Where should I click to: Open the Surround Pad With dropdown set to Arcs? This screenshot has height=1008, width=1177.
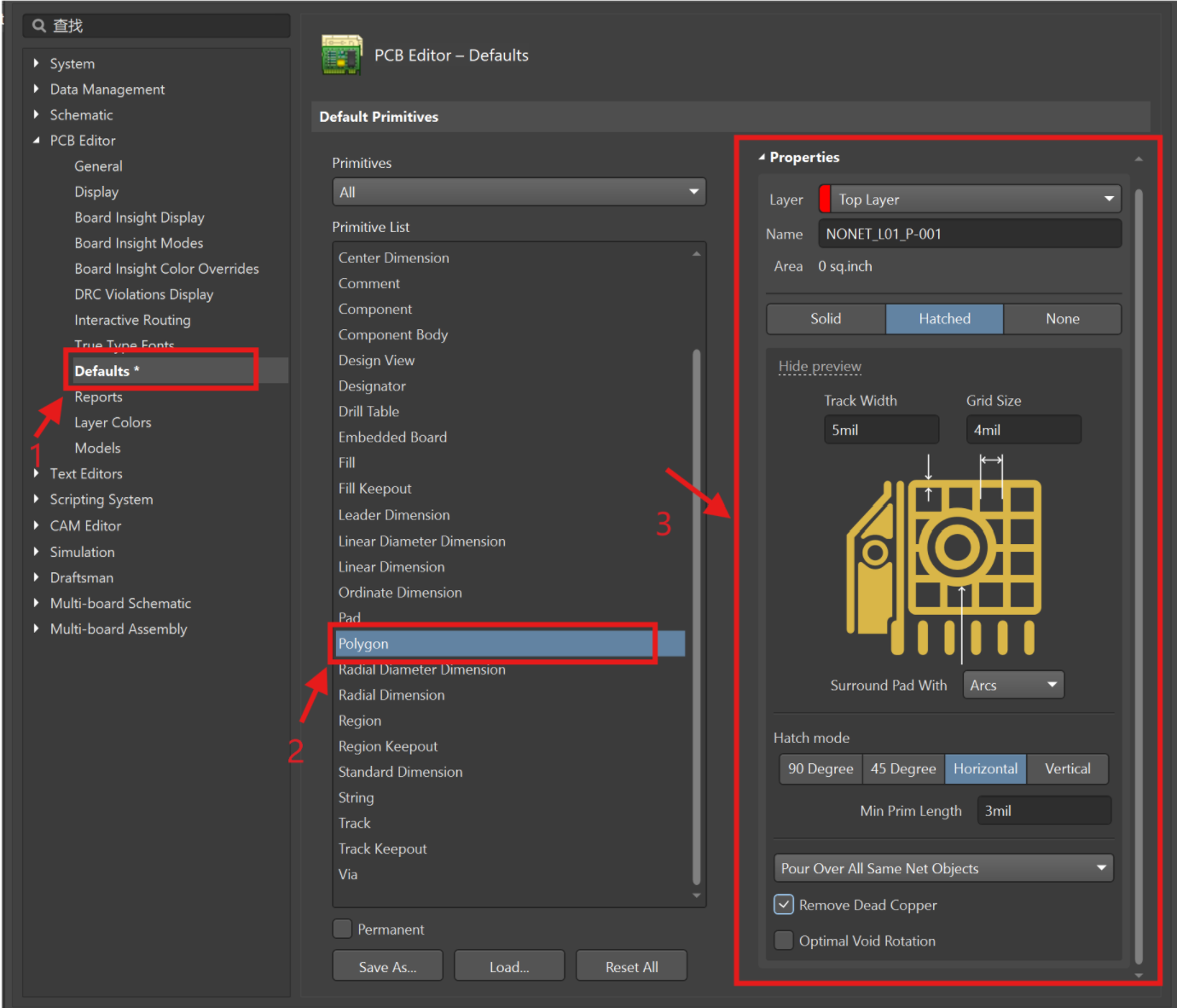pos(1012,684)
